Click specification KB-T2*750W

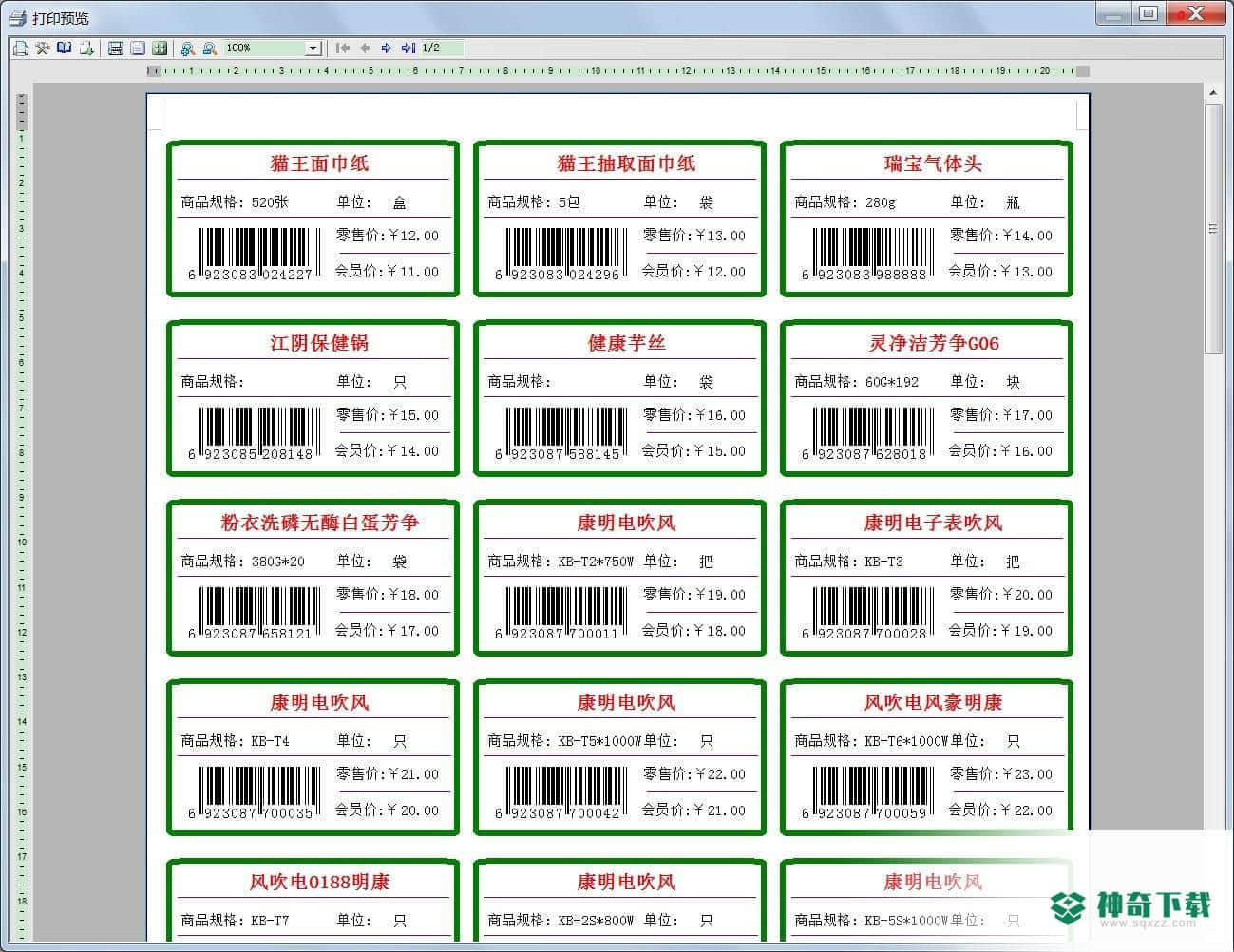[x=596, y=562]
